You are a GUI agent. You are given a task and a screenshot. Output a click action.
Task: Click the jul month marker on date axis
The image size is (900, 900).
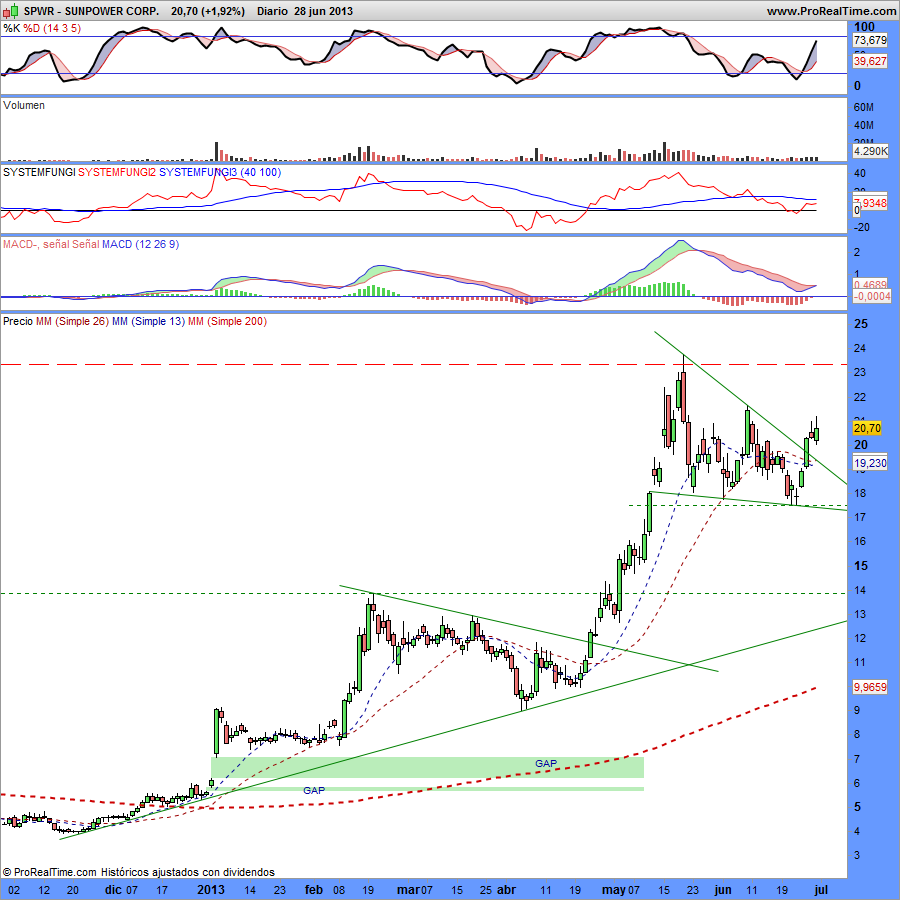[x=821, y=890]
